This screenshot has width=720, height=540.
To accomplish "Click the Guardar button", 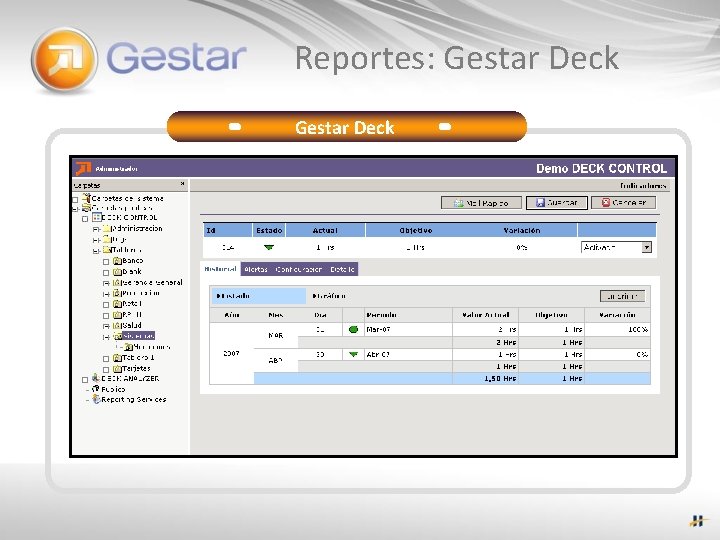I will click(557, 202).
